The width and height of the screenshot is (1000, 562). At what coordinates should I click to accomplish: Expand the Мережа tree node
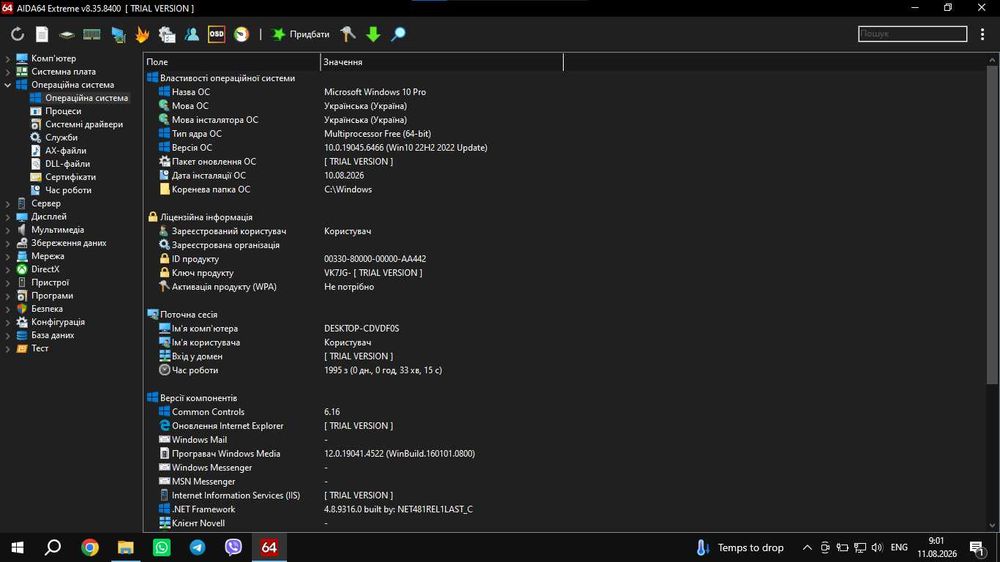click(x=8, y=256)
